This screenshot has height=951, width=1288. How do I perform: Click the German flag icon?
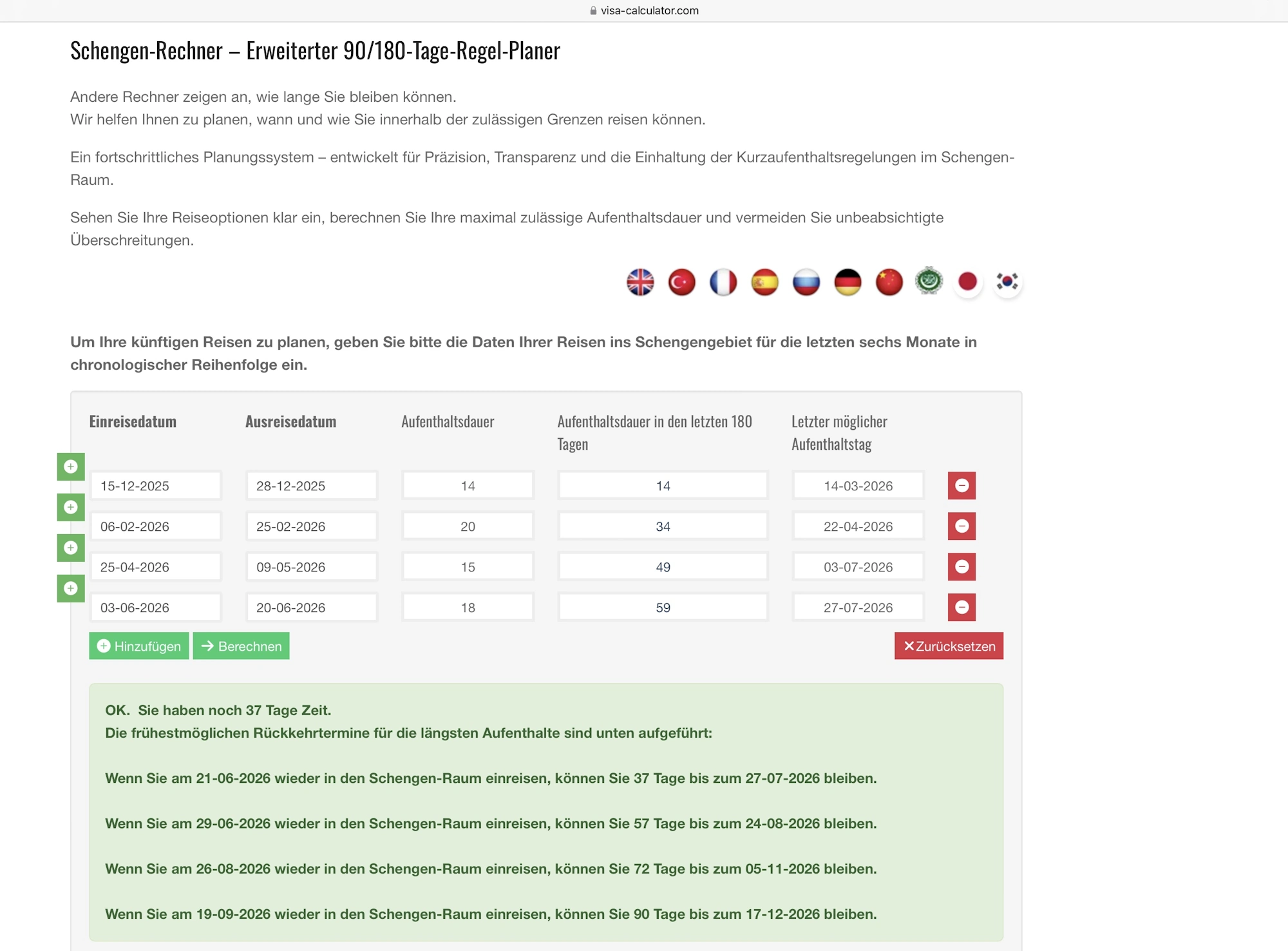coord(848,282)
